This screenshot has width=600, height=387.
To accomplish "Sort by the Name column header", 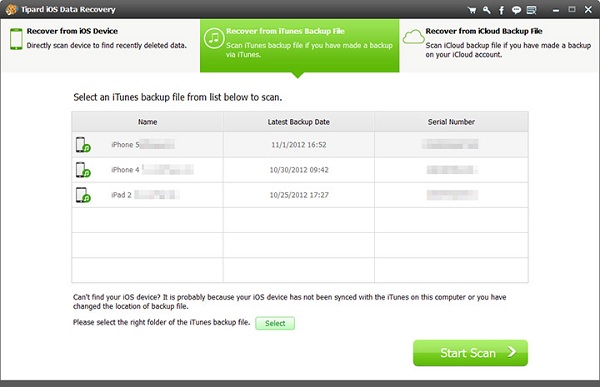I will [x=147, y=122].
